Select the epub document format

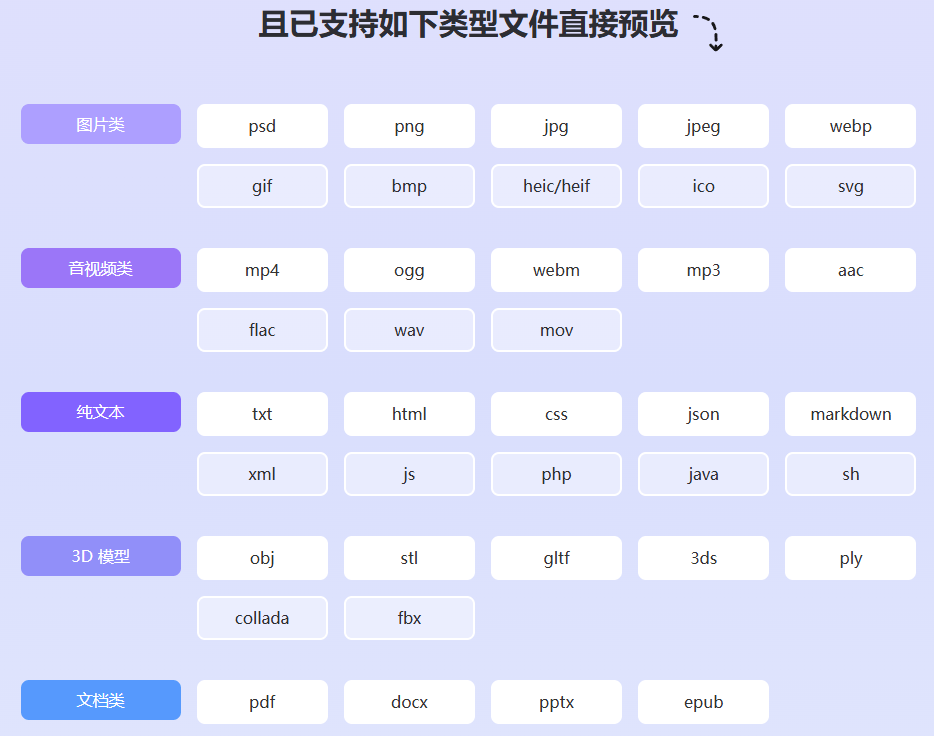(703, 702)
